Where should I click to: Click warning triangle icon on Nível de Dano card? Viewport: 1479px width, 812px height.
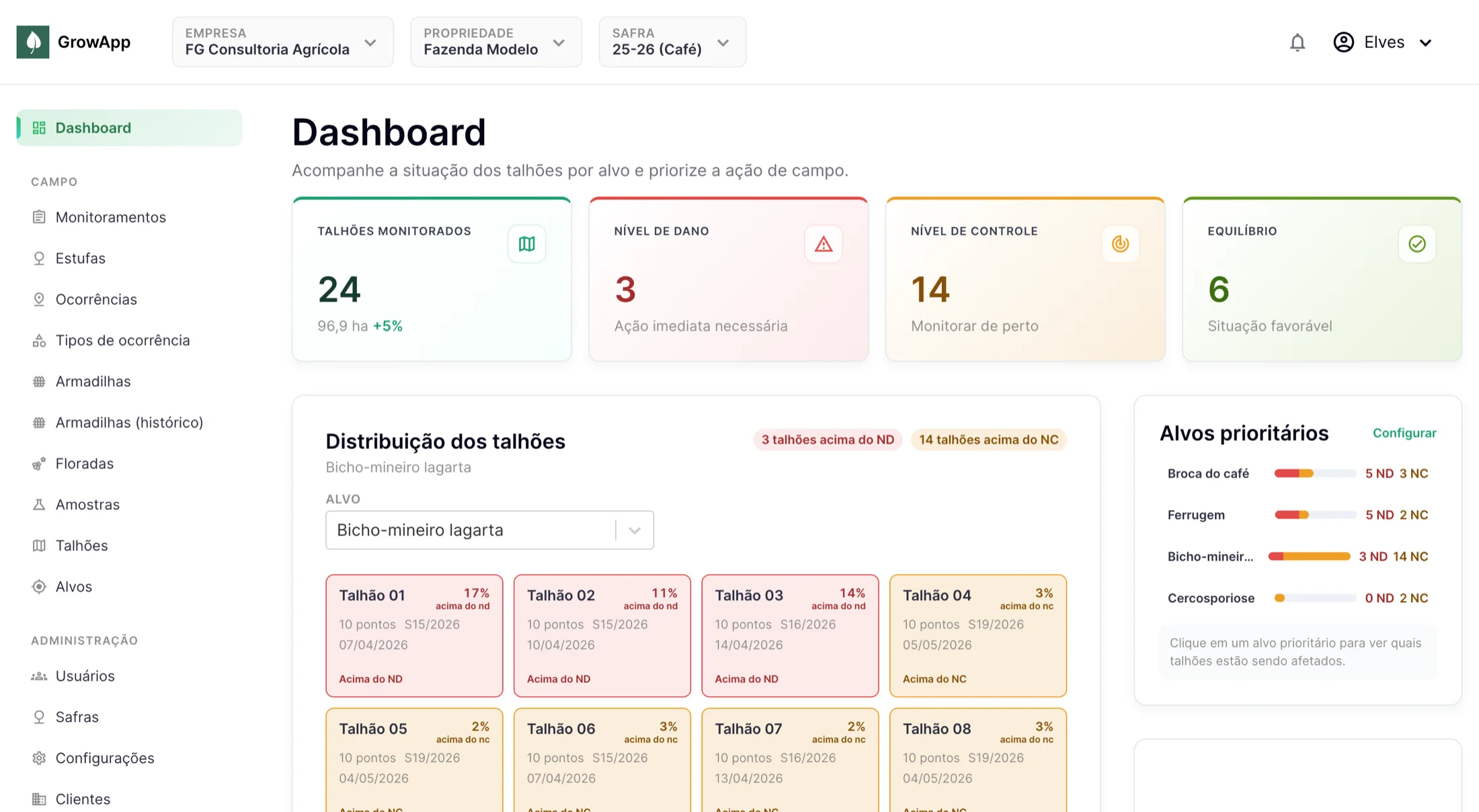(x=824, y=244)
